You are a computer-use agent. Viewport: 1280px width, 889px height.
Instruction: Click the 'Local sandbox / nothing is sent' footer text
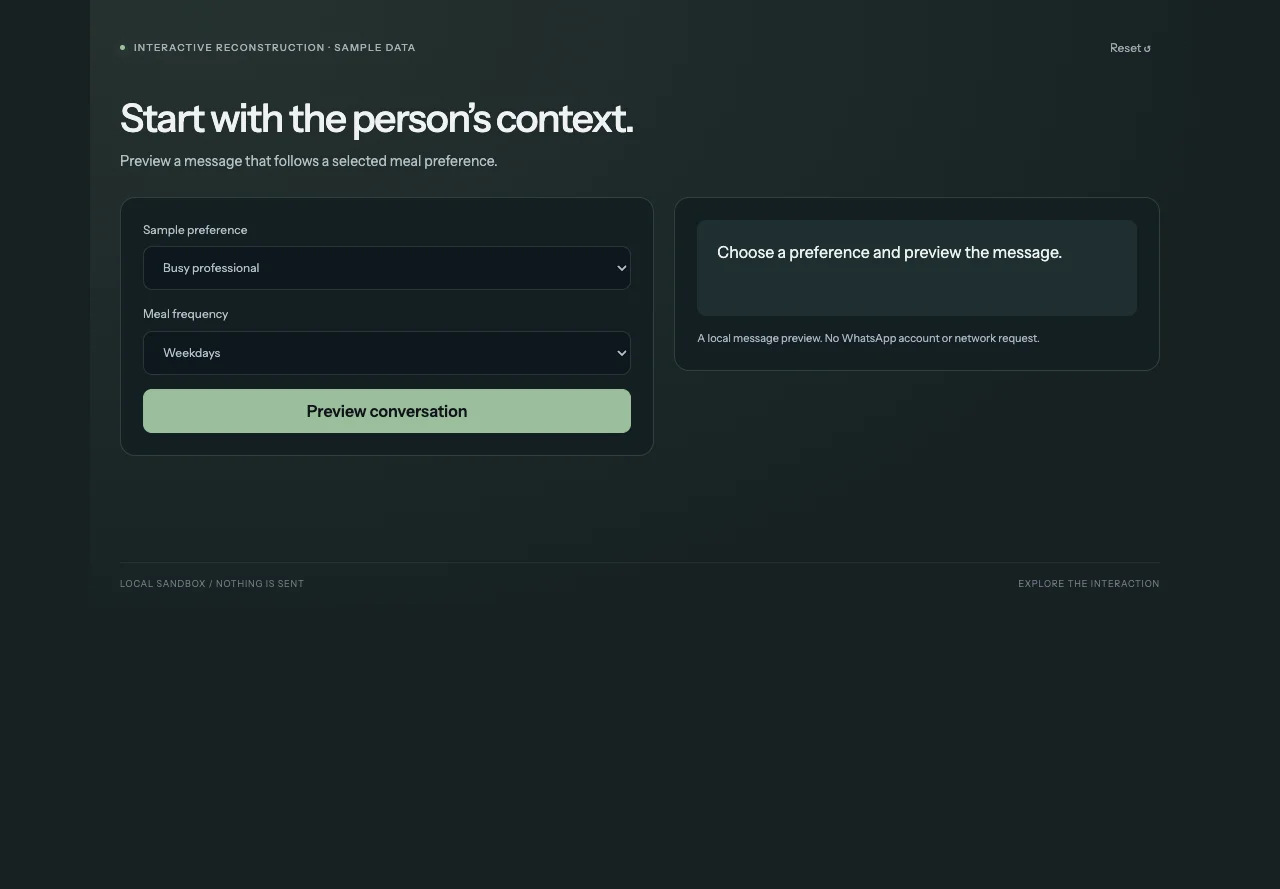click(x=212, y=583)
